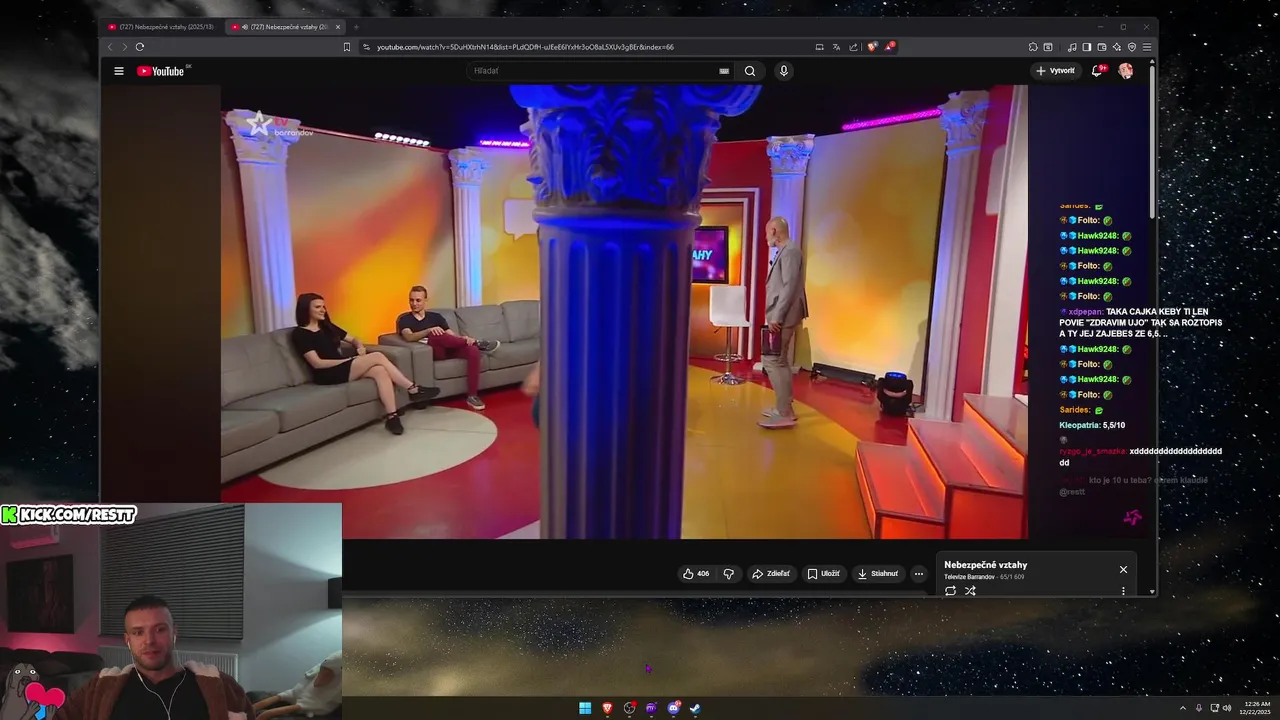The image size is (1280, 720).
Task: Download the video via Stiahnuť
Action: (x=878, y=574)
